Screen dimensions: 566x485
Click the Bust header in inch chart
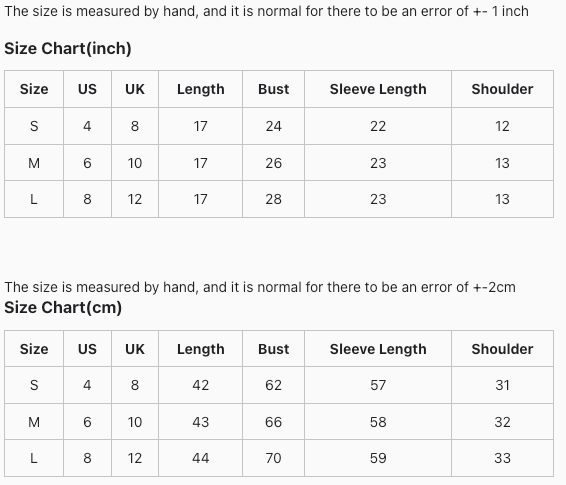tap(273, 89)
